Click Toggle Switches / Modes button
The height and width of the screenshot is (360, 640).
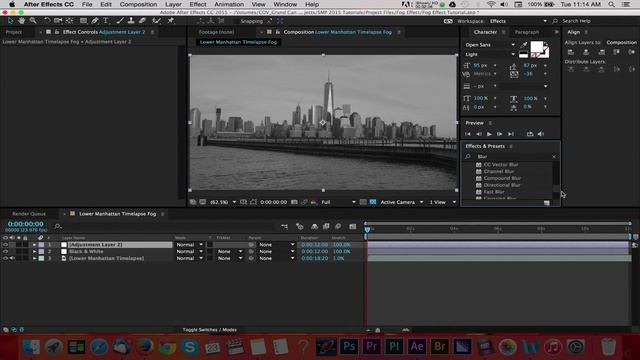click(209, 330)
